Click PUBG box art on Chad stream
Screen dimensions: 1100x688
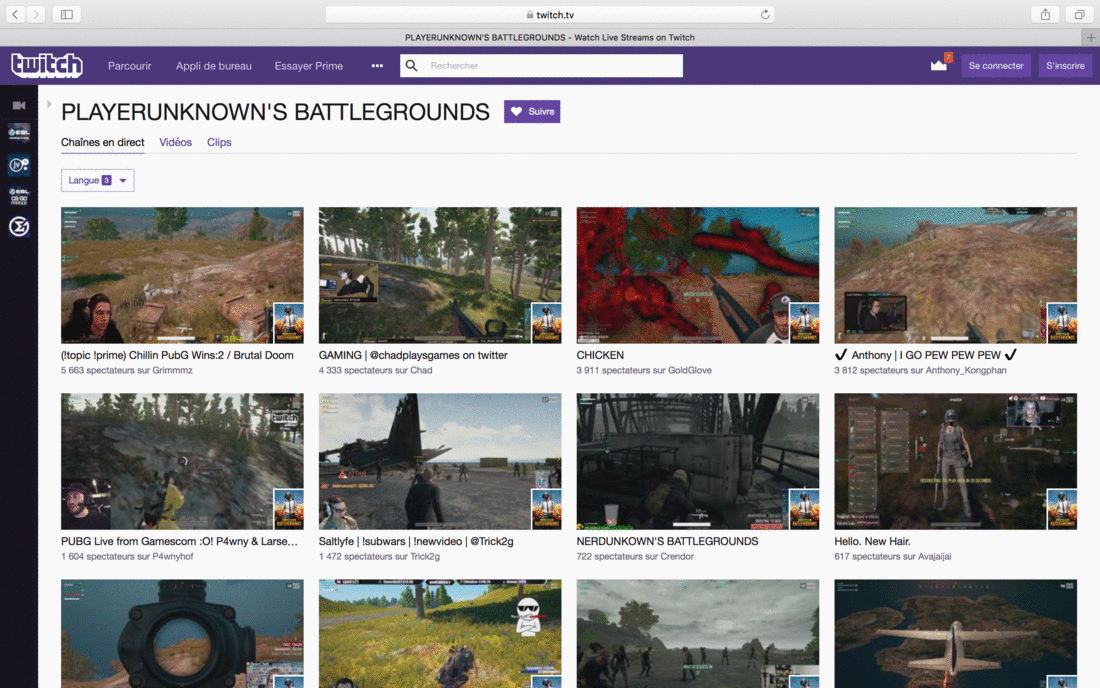tap(546, 323)
